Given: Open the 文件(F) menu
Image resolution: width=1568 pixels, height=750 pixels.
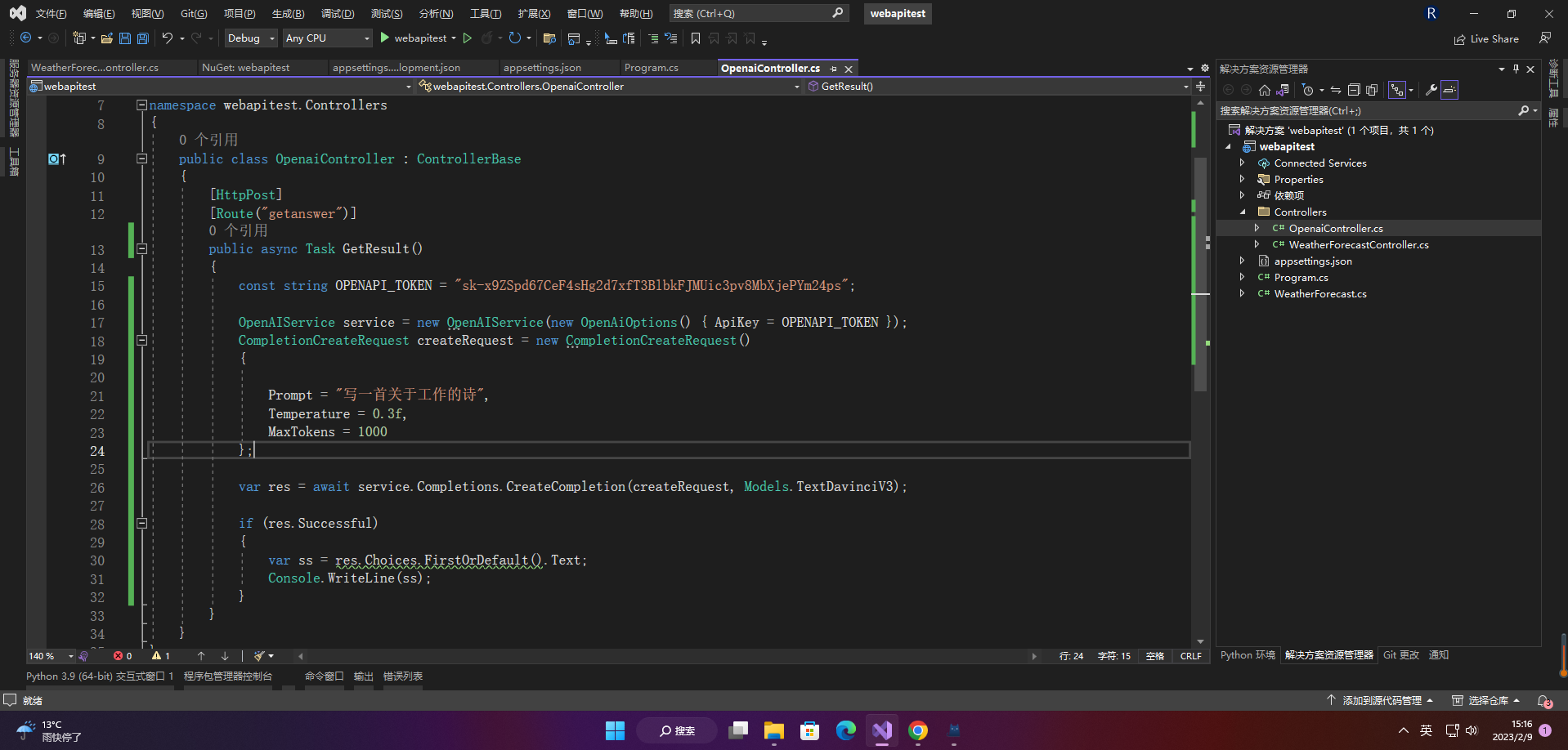Looking at the screenshot, I should click(x=51, y=14).
